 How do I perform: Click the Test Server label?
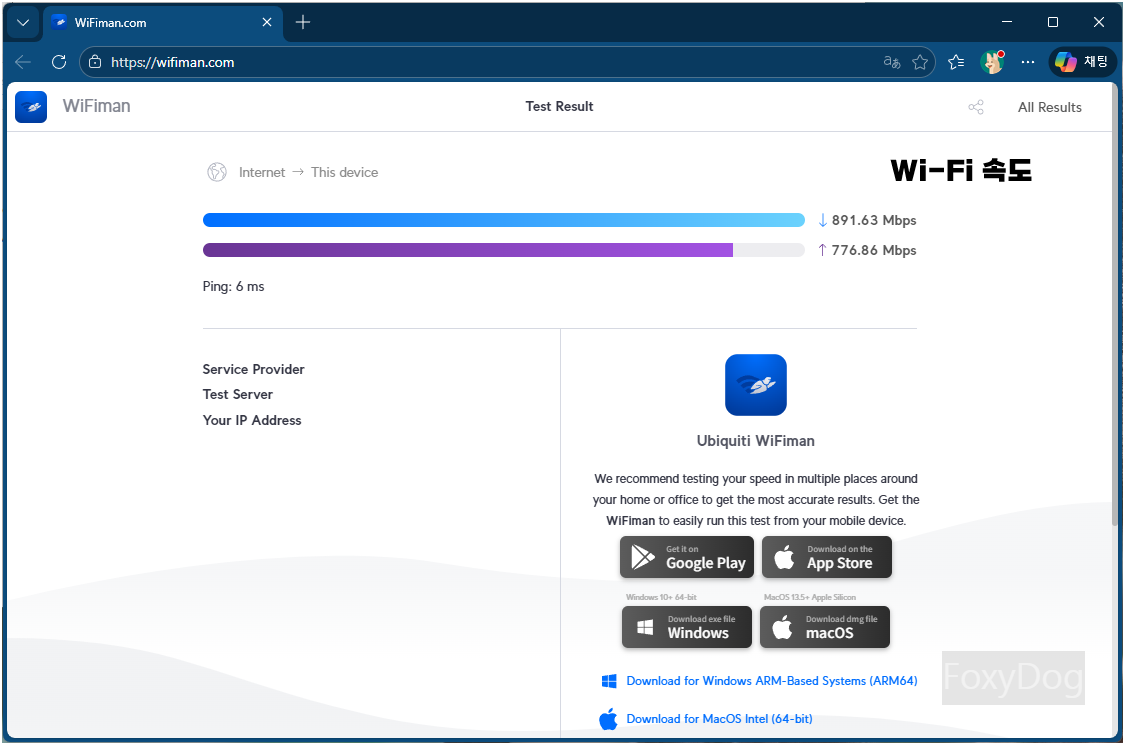(237, 394)
